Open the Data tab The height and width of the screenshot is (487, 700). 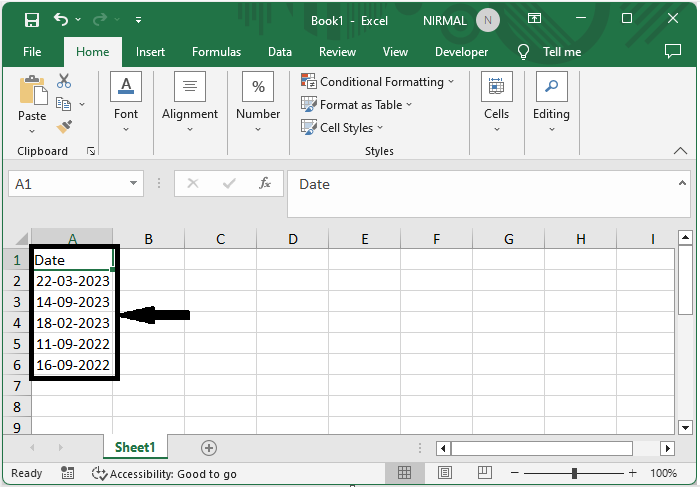click(x=280, y=52)
